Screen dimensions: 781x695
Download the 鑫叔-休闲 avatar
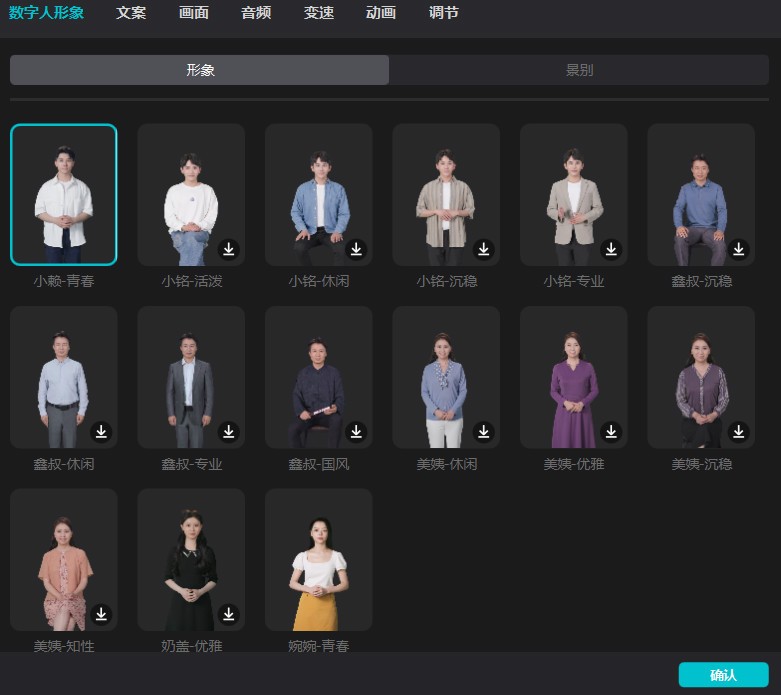click(101, 431)
